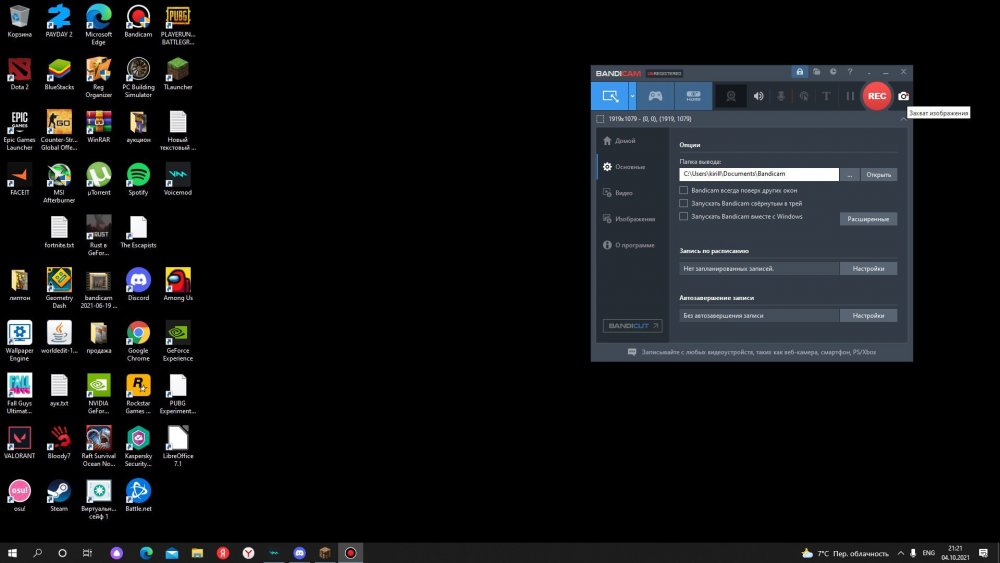Click the padlock icon in title bar
Image resolution: width=1000 pixels, height=563 pixels.
pos(799,72)
